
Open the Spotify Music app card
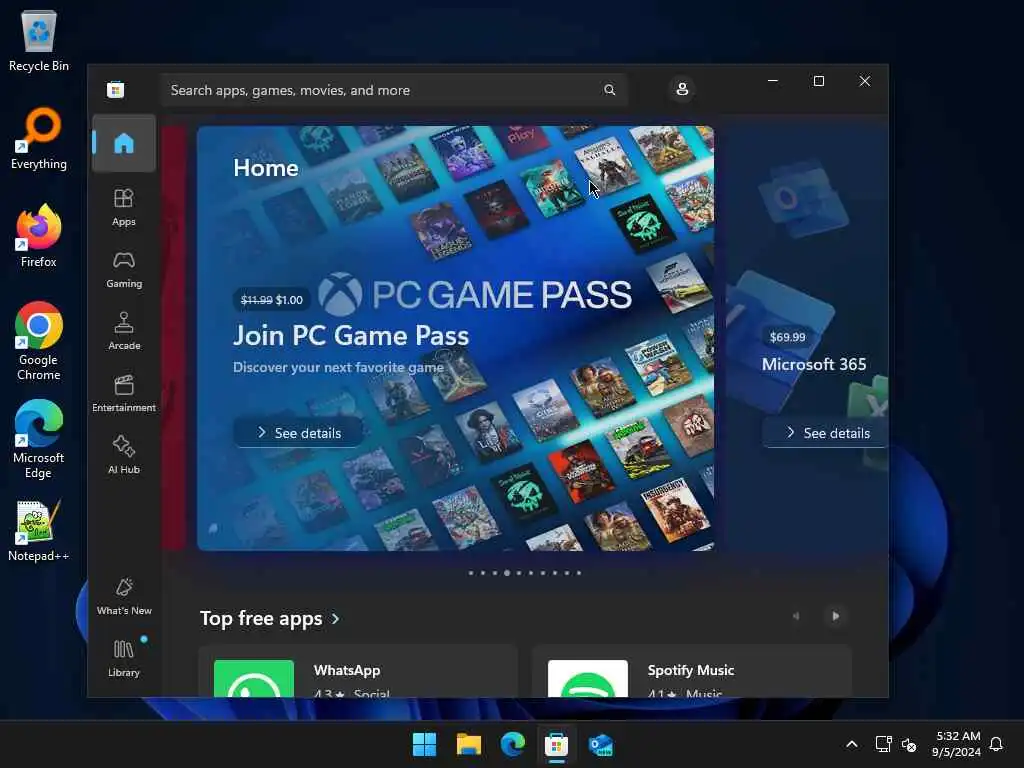692,671
